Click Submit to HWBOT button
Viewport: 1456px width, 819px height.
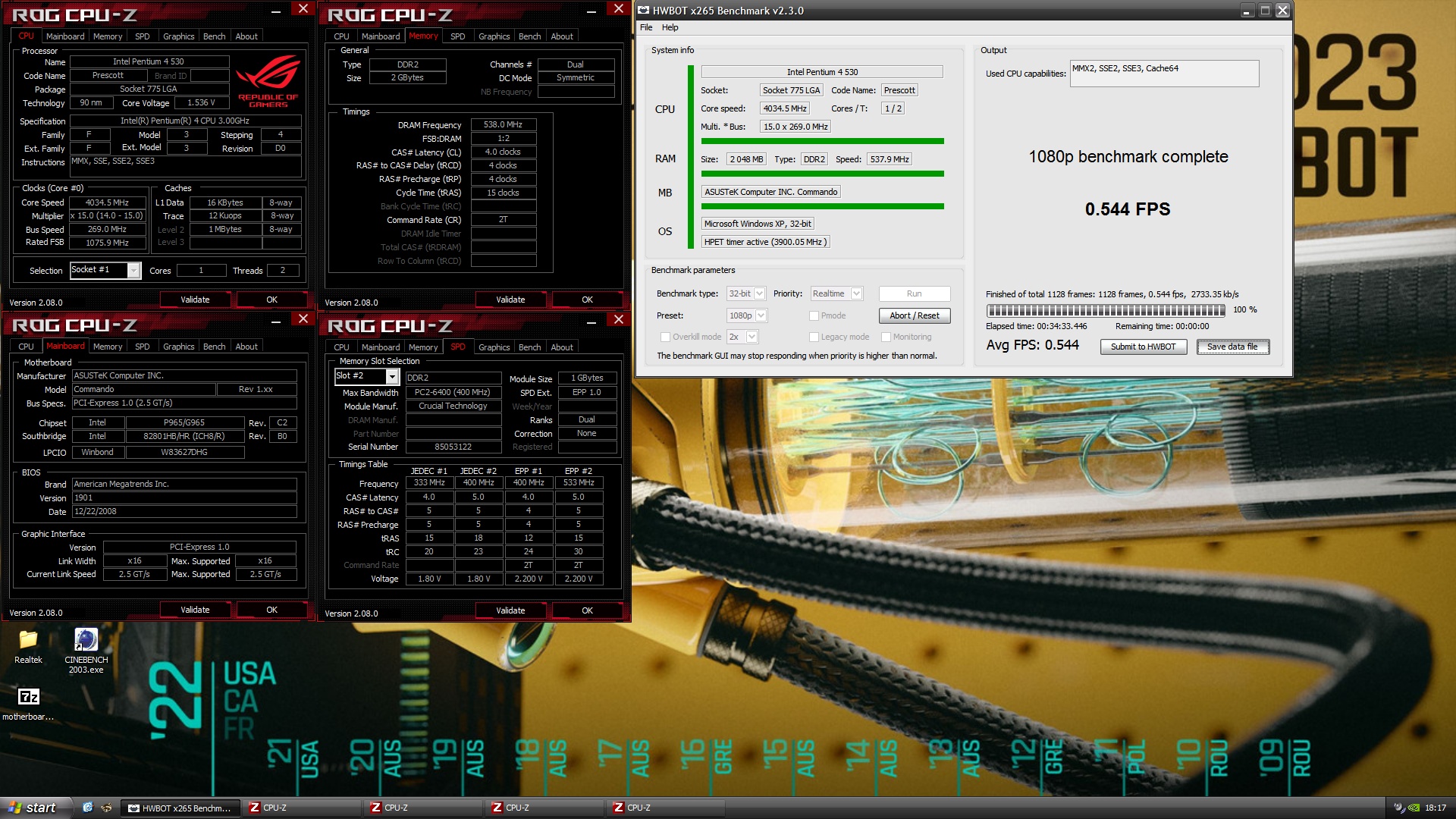click(1143, 347)
